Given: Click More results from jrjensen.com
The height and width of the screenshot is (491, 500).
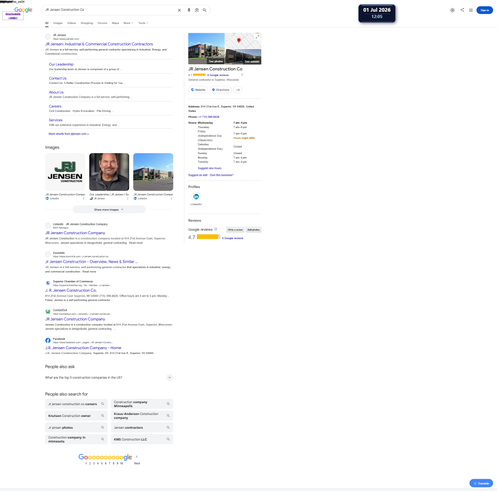Looking at the screenshot, I should [69, 134].
